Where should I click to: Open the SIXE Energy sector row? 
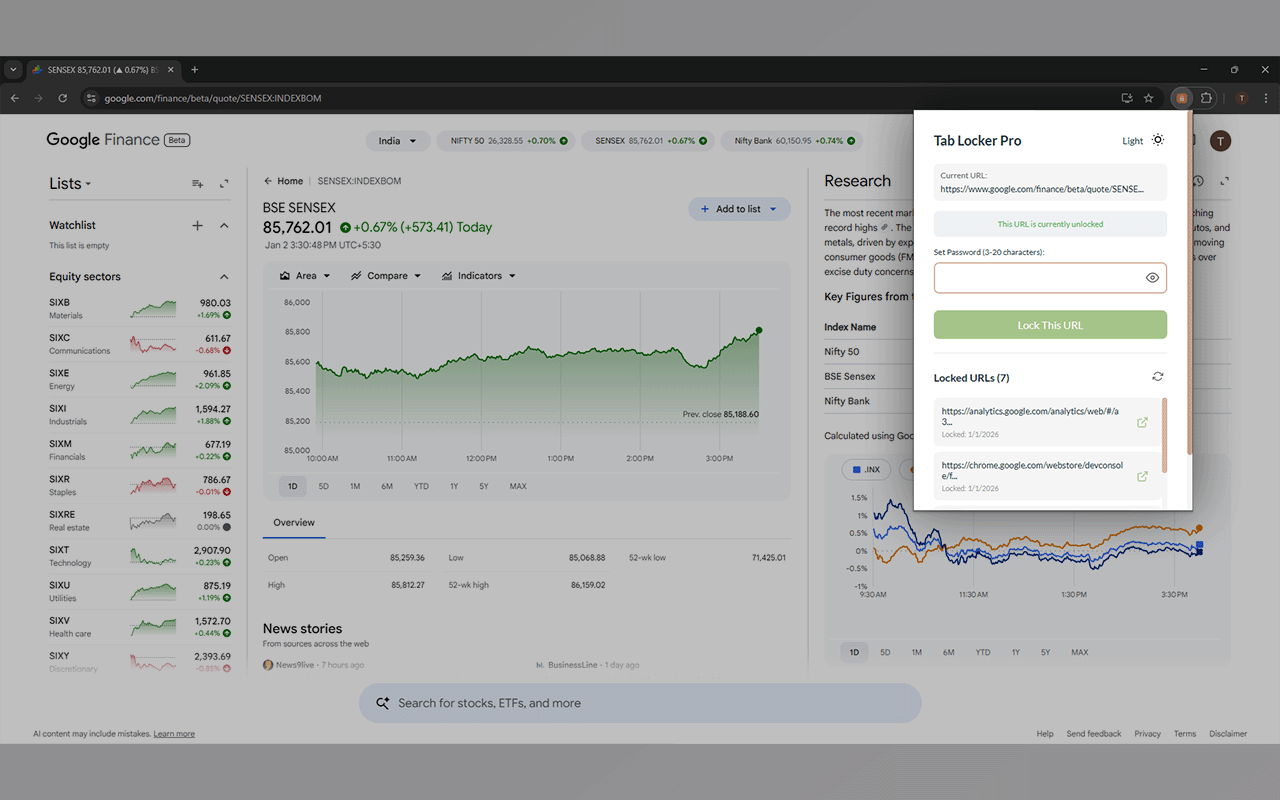point(140,379)
